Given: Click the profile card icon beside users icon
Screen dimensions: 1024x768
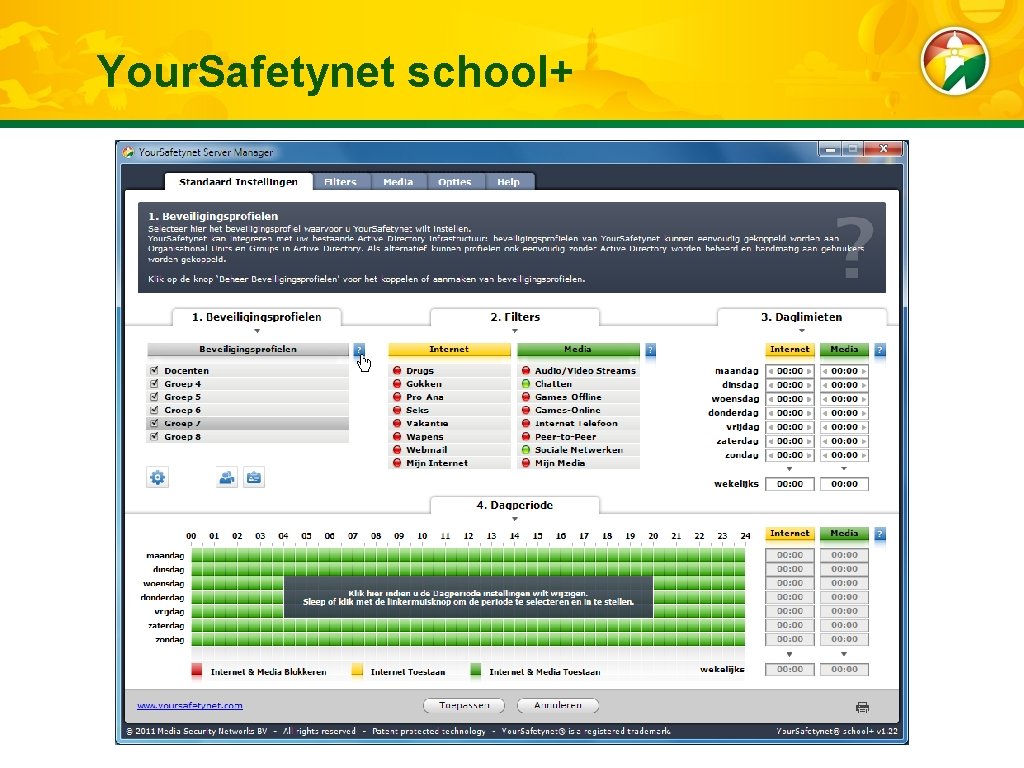Looking at the screenshot, I should pyautogui.click(x=254, y=477).
